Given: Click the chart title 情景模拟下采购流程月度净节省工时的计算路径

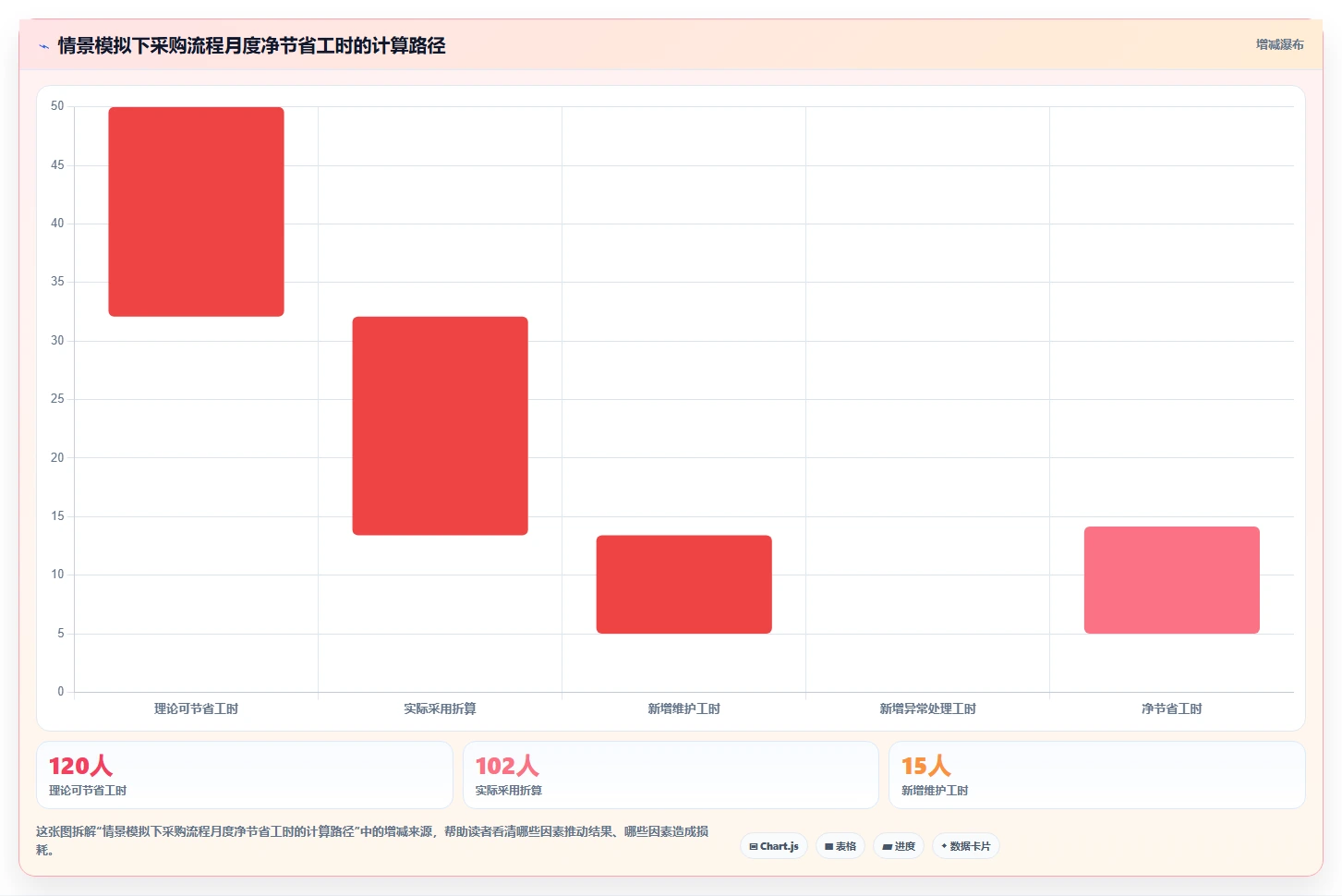Looking at the screenshot, I should coord(251,45).
